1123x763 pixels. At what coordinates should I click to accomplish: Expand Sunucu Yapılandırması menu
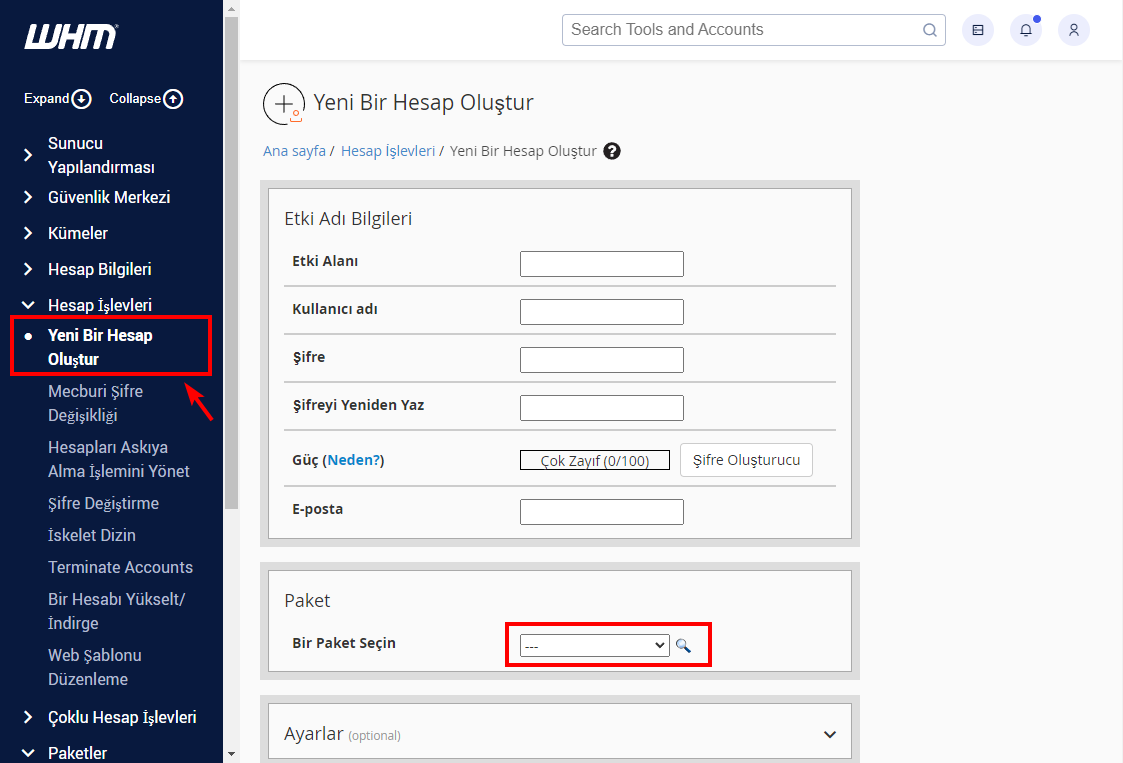tap(101, 155)
